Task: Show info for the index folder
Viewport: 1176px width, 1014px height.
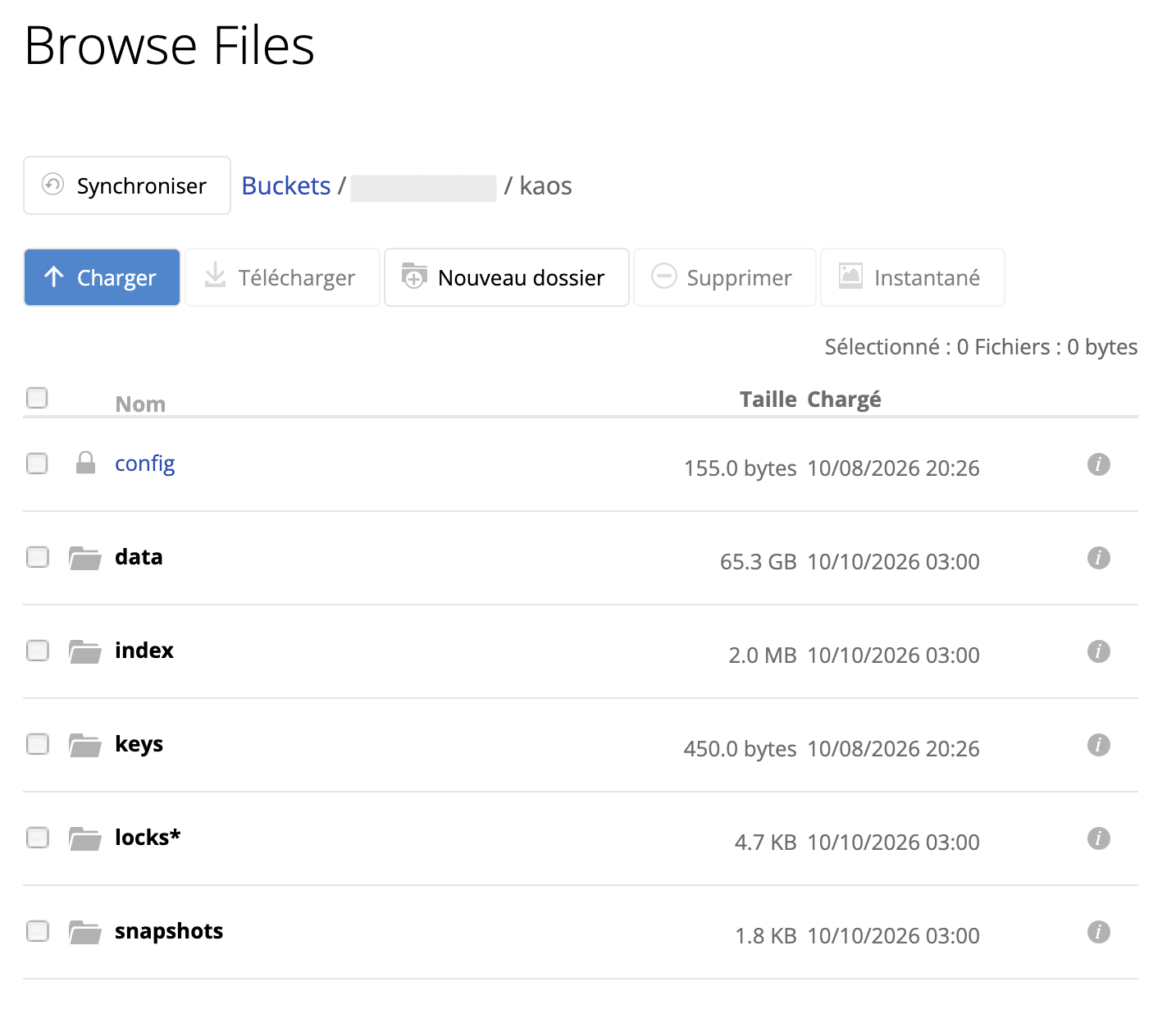Action: (1099, 651)
